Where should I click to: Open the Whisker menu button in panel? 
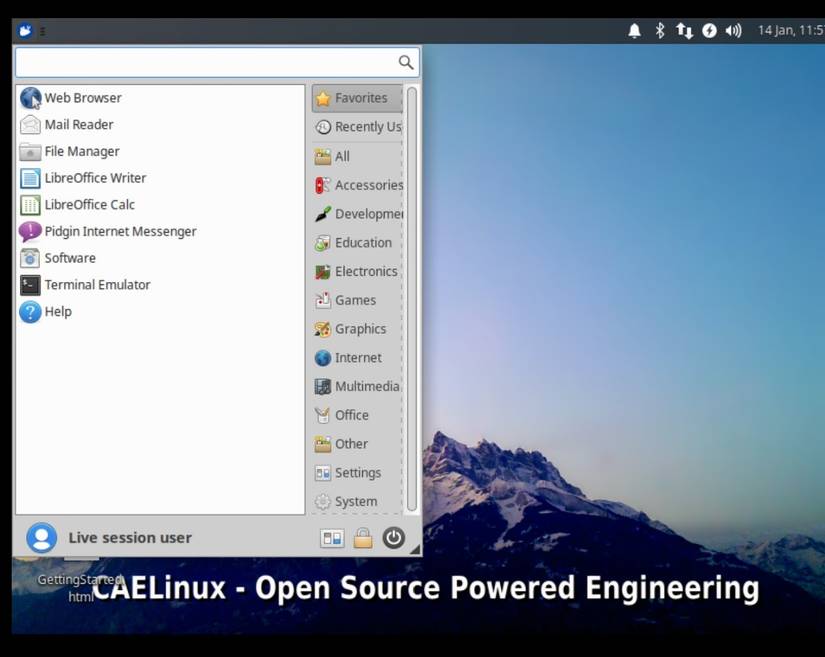[24, 31]
